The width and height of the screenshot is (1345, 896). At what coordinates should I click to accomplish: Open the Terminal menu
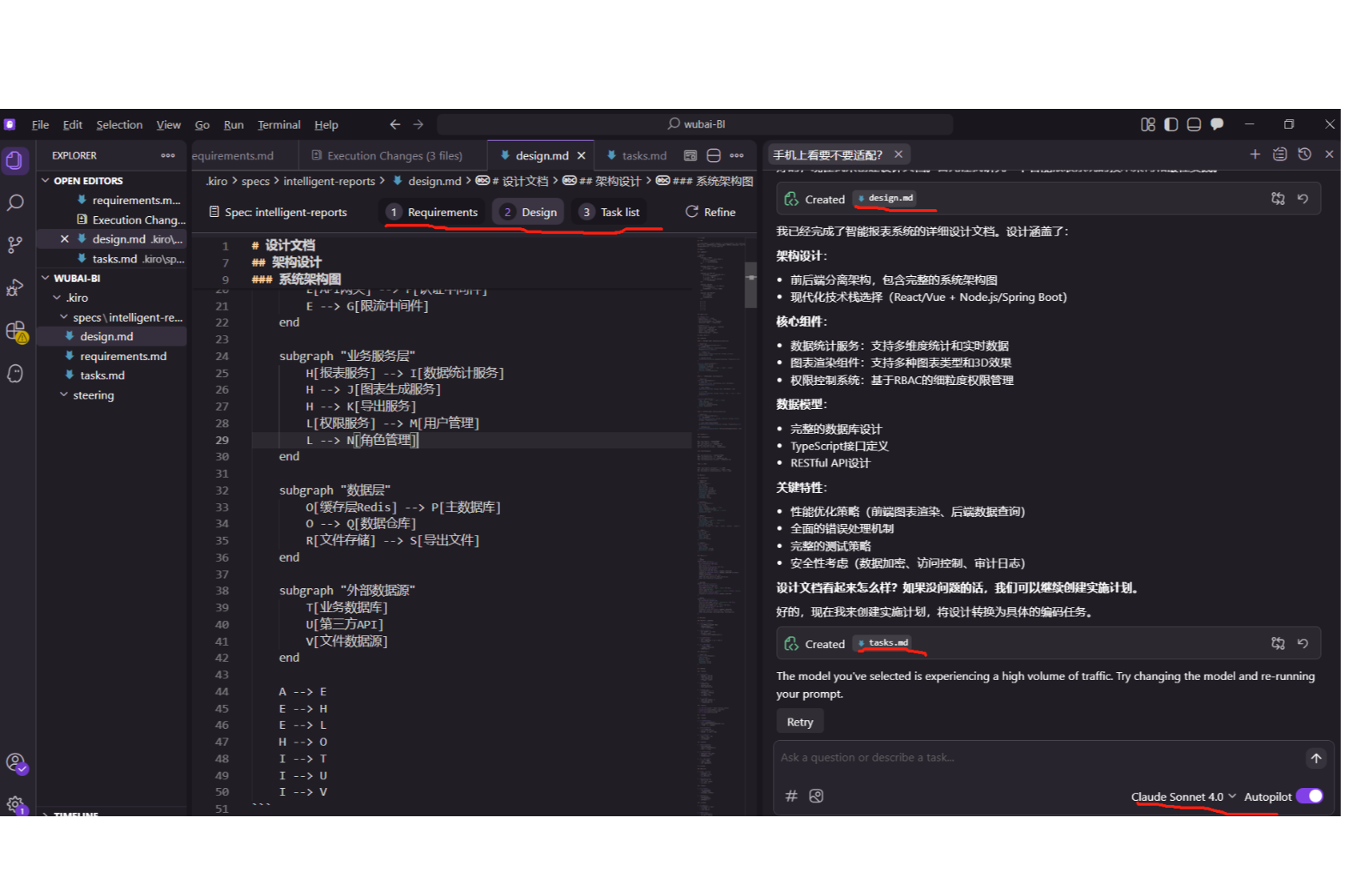[x=279, y=124]
